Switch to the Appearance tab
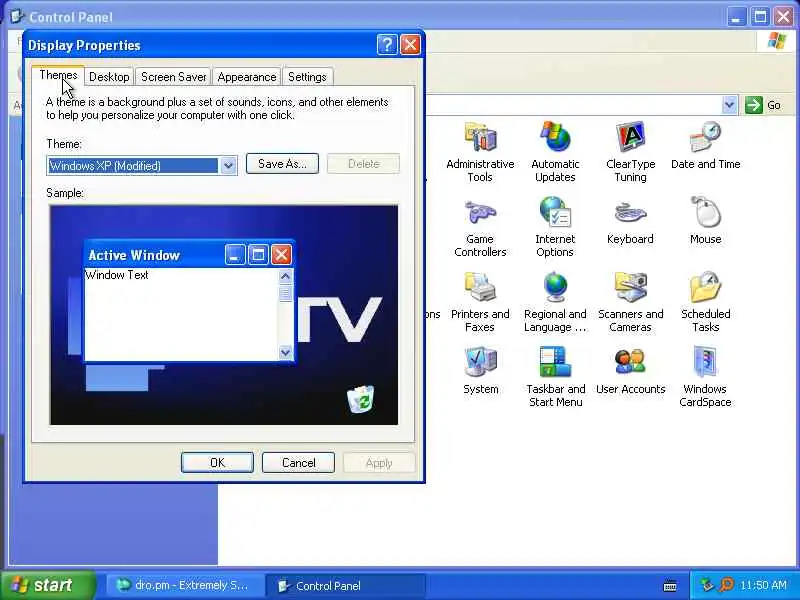Viewport: 800px width, 600px height. (247, 77)
